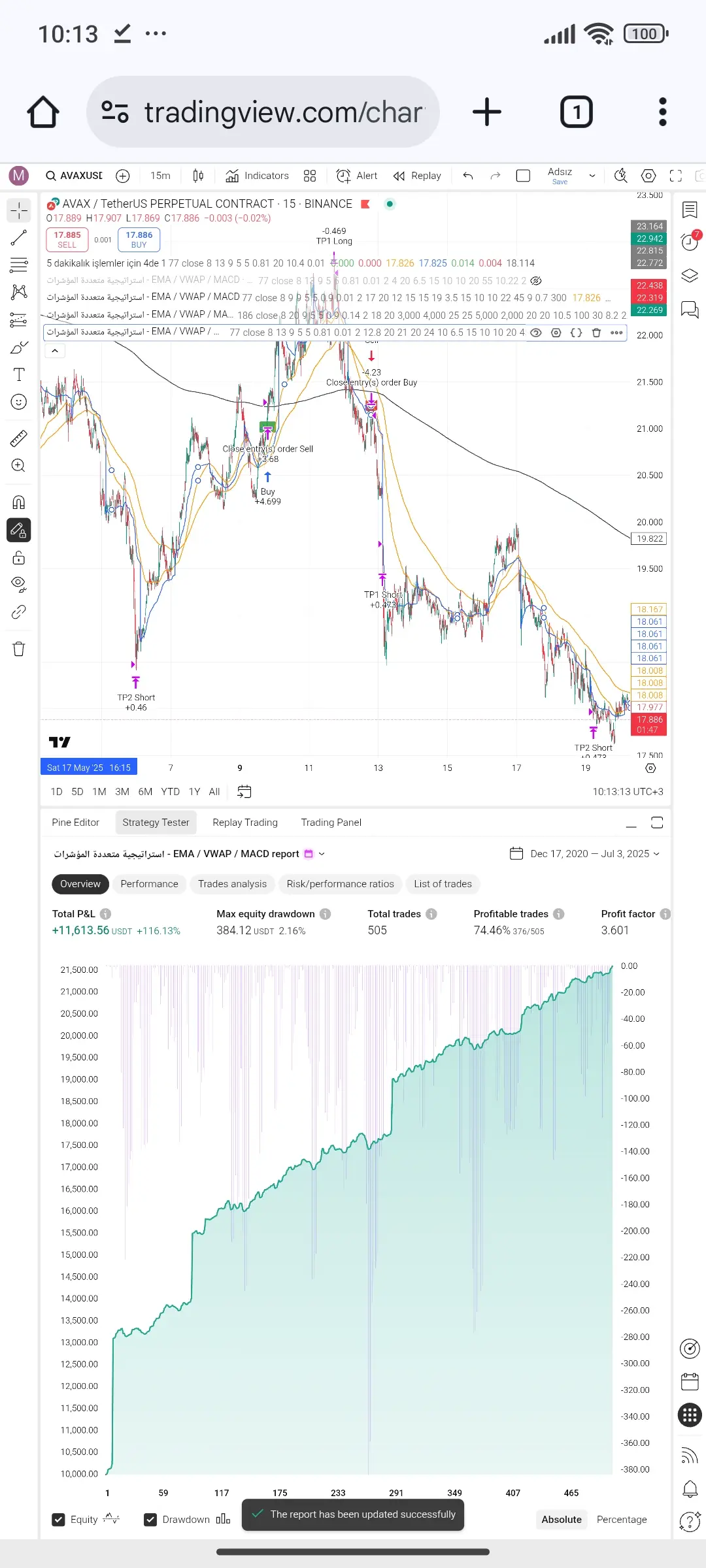Select the ruler measure tool
Image resolution: width=706 pixels, height=1568 pixels.
19,438
